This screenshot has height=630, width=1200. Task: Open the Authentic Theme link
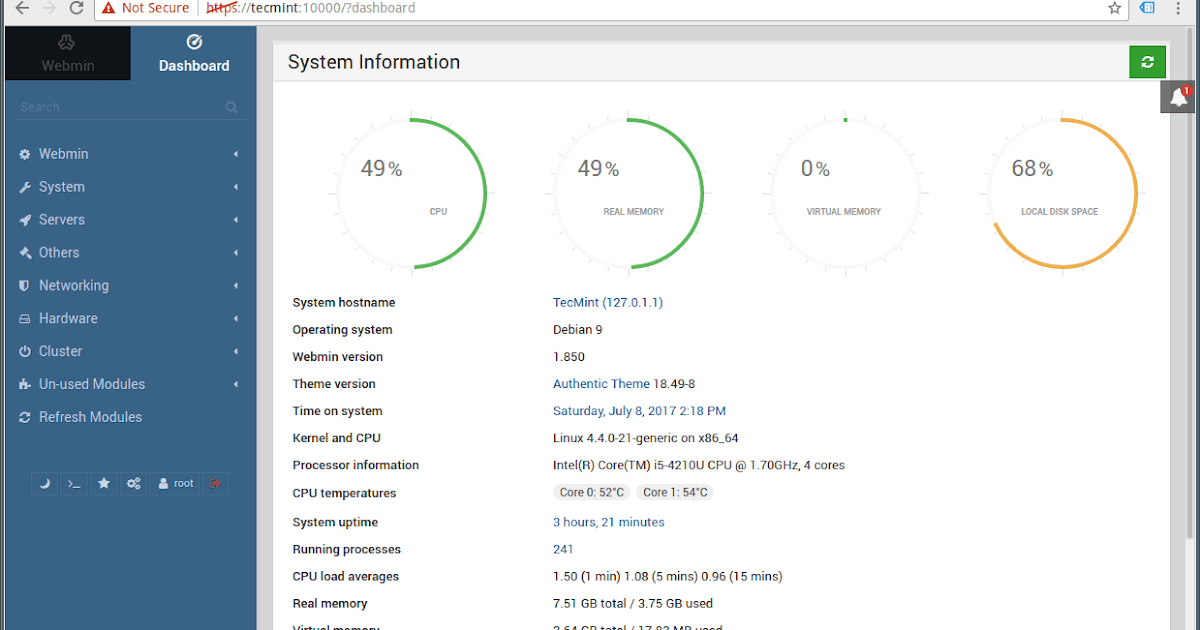click(601, 384)
